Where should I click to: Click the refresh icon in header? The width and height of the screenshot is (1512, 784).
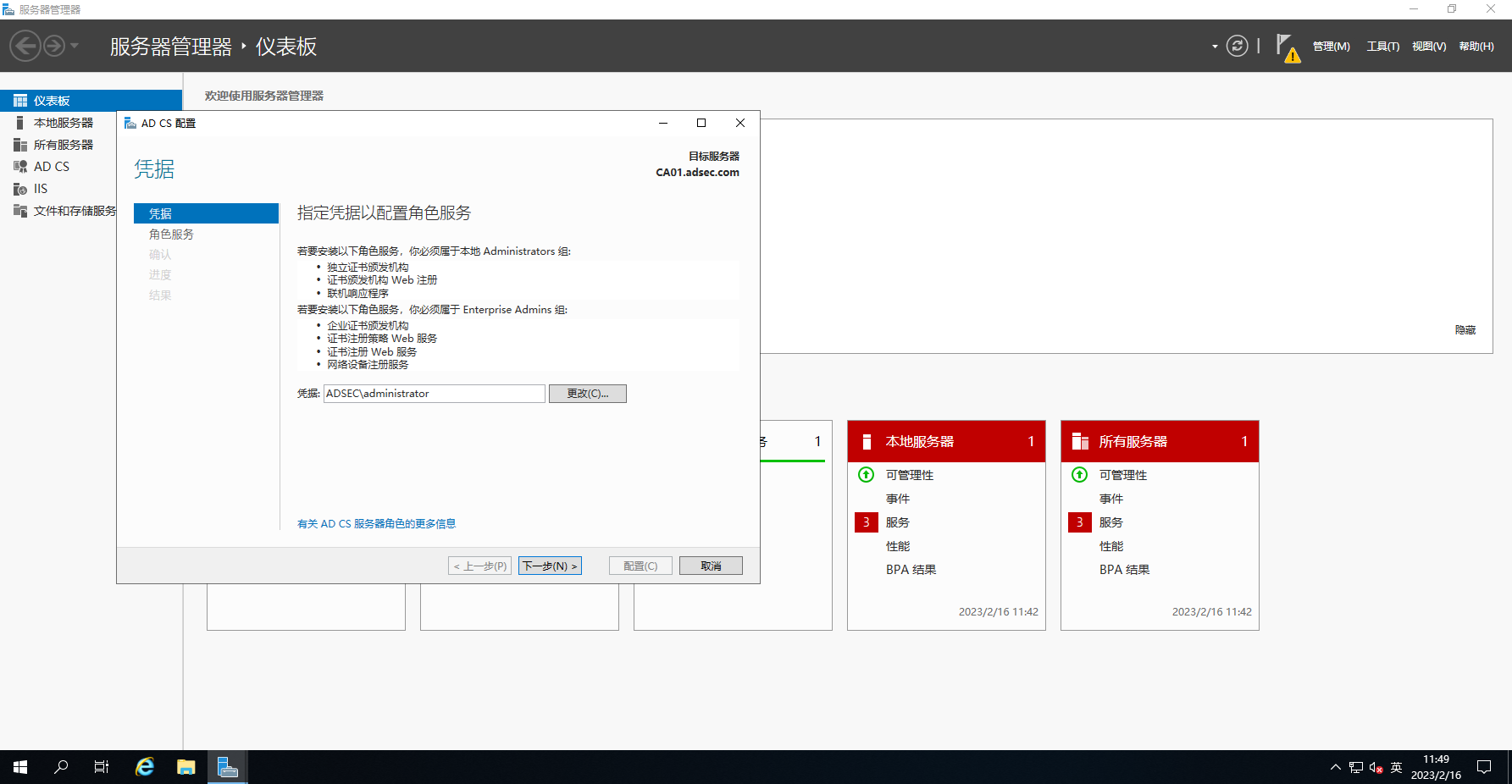[1237, 46]
